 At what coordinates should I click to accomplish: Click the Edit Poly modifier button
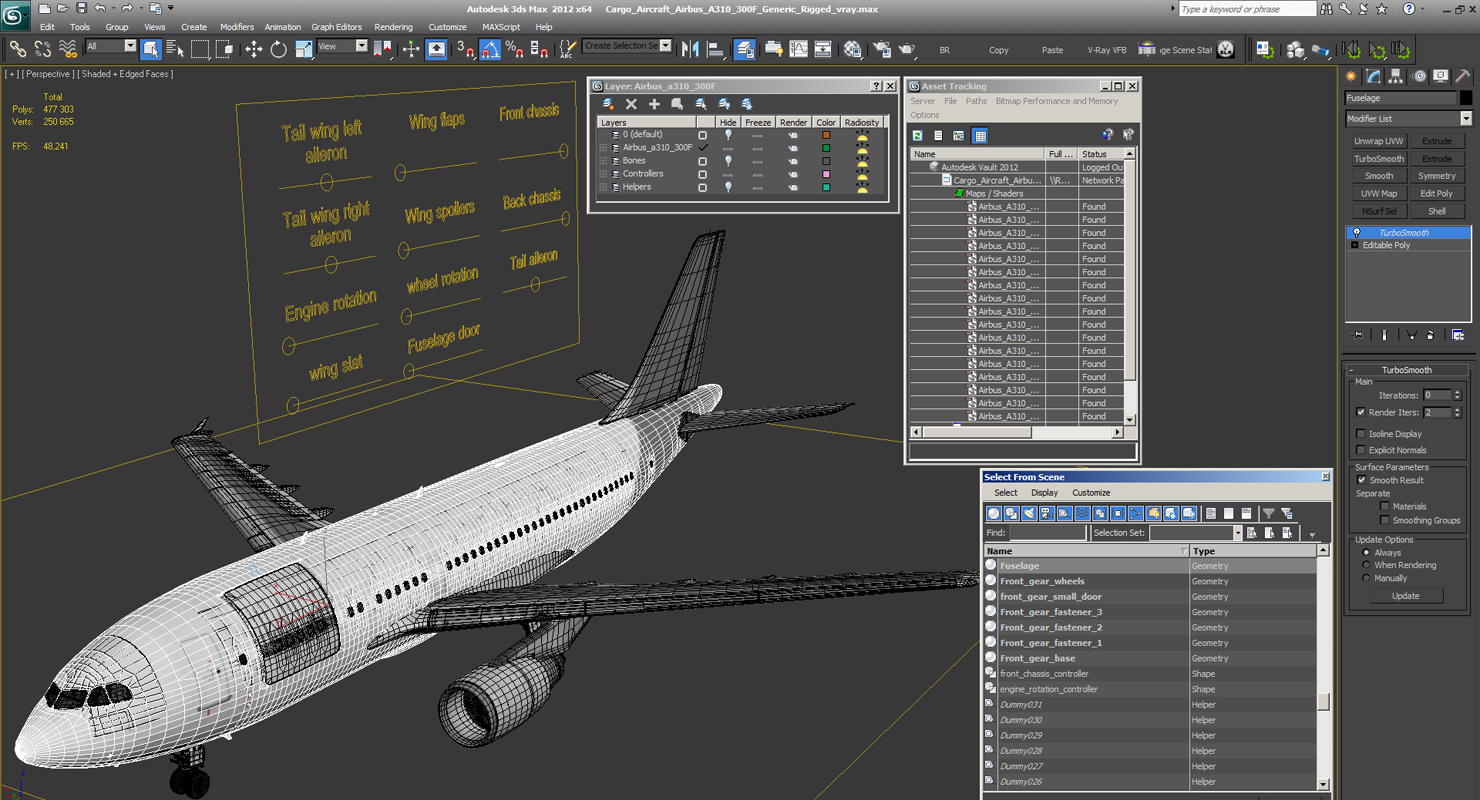click(x=1437, y=194)
